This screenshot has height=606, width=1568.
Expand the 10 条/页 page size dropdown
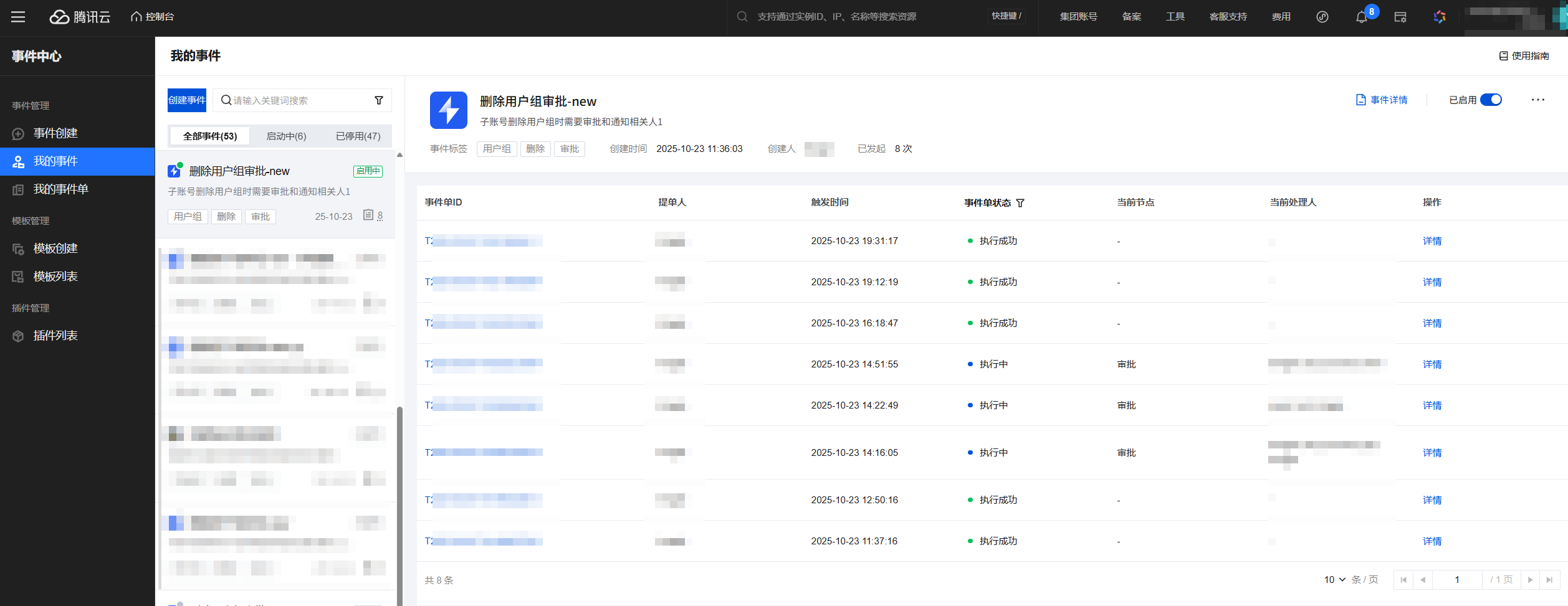[x=1334, y=580]
